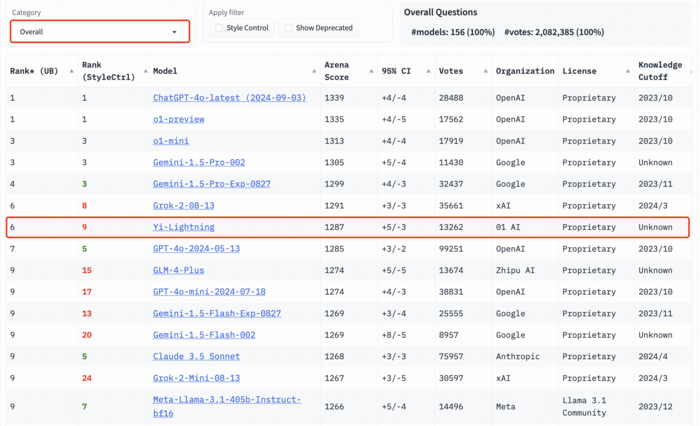Click the 01 AI organization cell
Screen dimensions: 700x426
click(x=508, y=227)
